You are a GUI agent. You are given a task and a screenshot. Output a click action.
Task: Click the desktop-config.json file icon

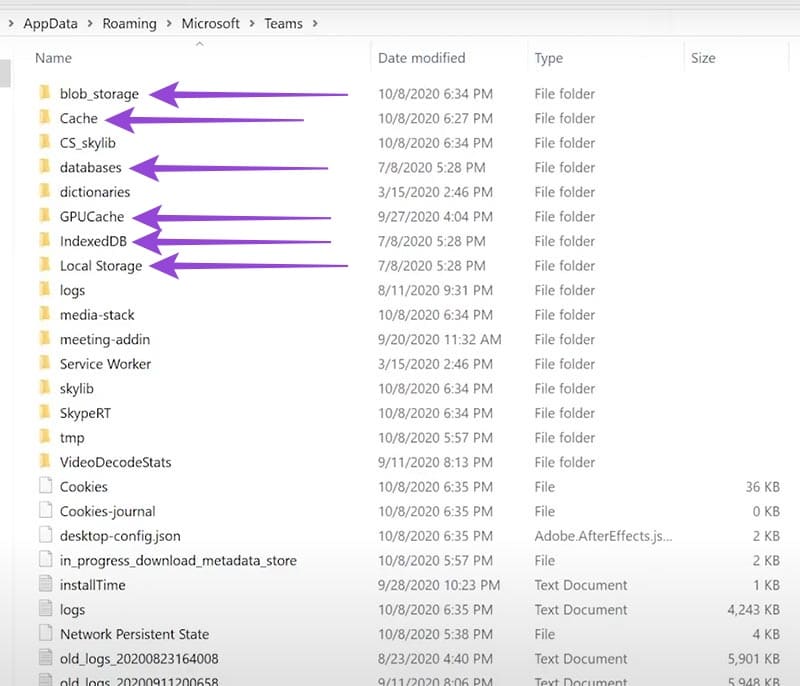44,536
